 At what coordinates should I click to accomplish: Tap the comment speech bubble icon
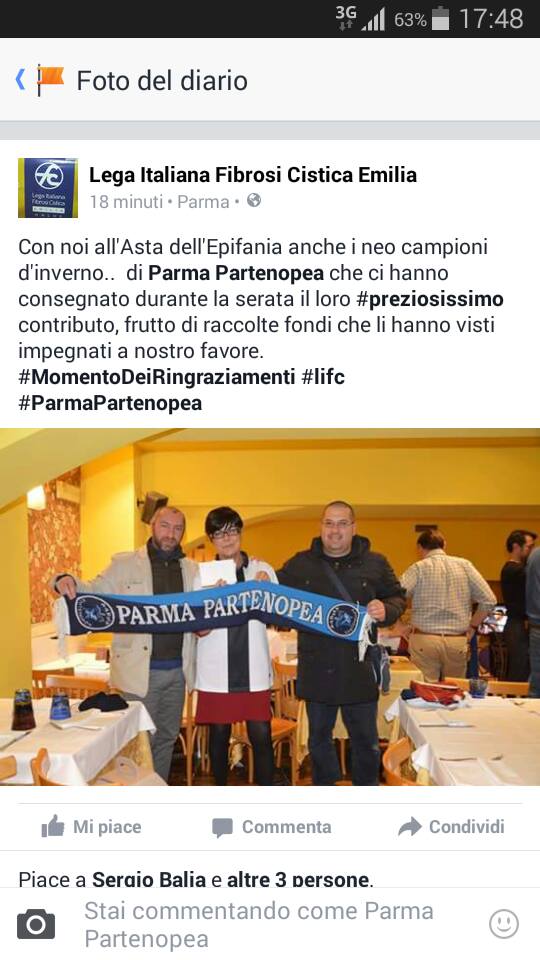click(222, 827)
